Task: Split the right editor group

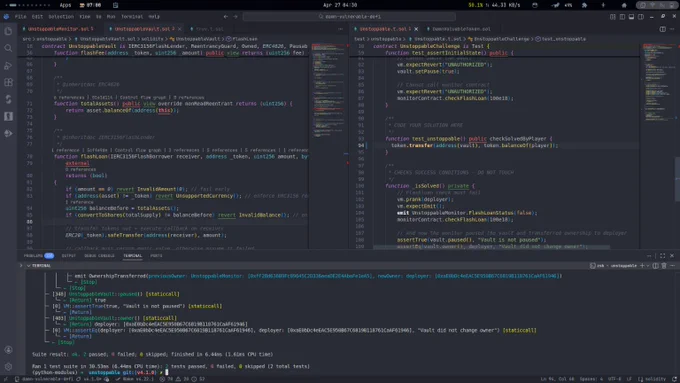Action: coord(662,29)
